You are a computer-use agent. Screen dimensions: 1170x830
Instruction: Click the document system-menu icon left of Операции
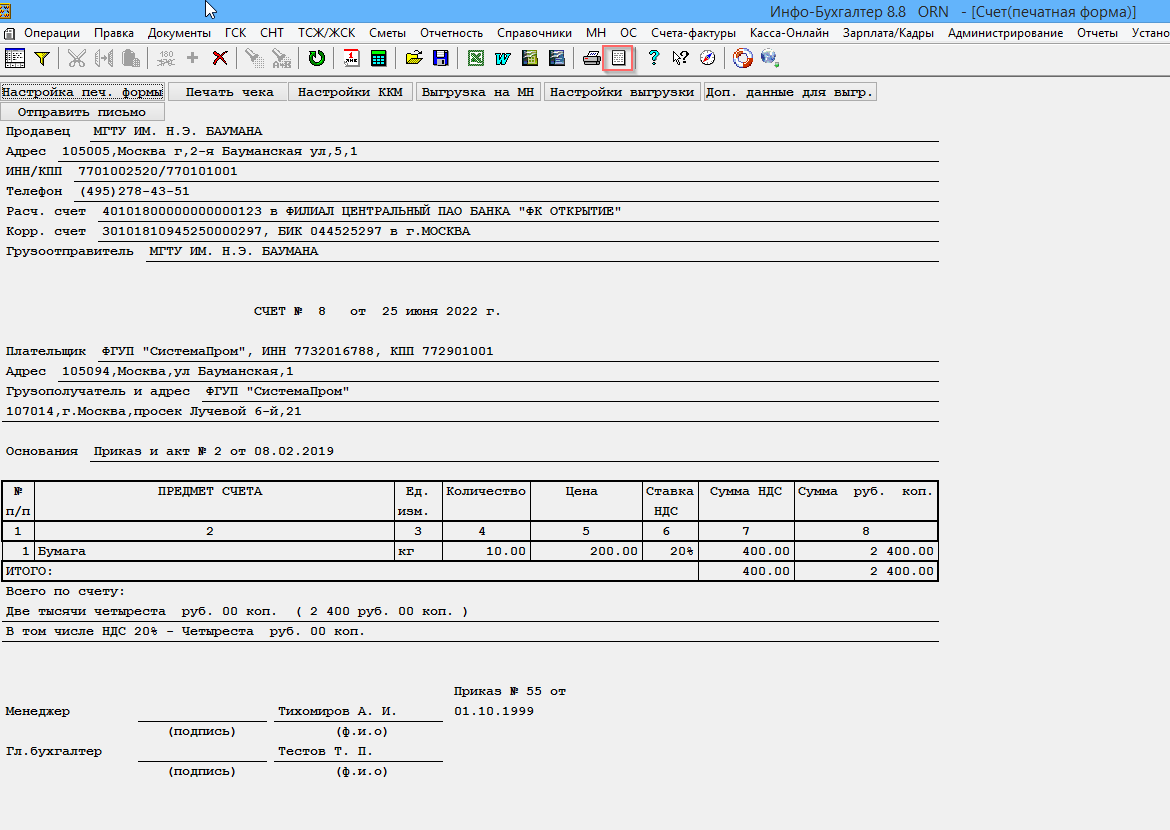9,34
